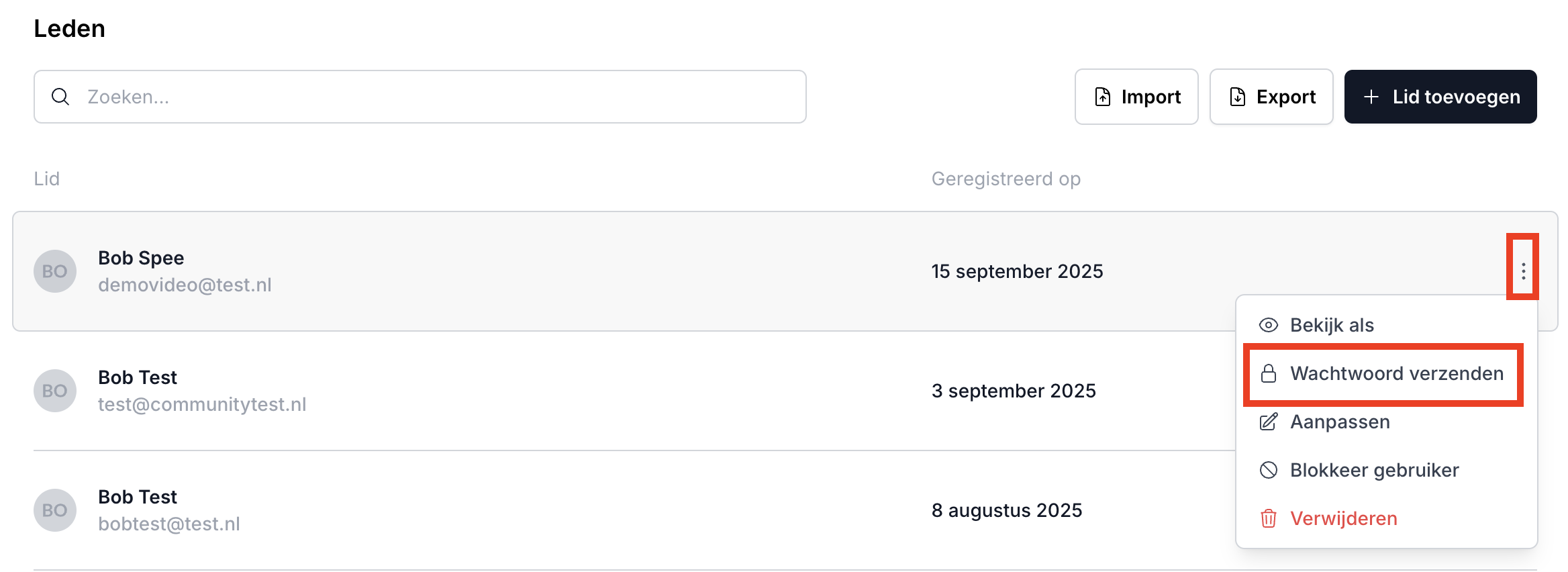The width and height of the screenshot is (1568, 572).
Task: Click the Import file icon
Action: click(1102, 97)
